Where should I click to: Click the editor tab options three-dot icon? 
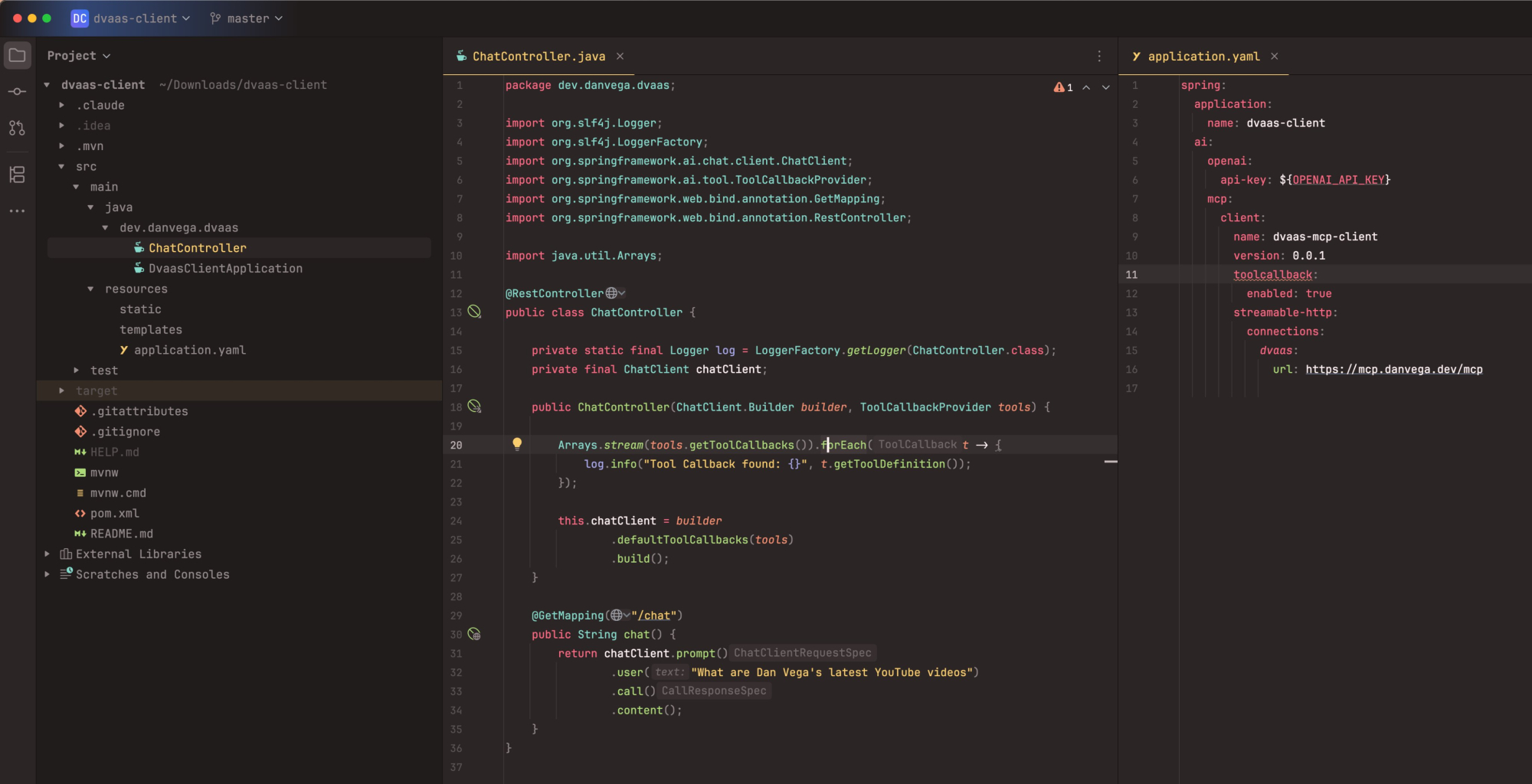tap(1099, 56)
